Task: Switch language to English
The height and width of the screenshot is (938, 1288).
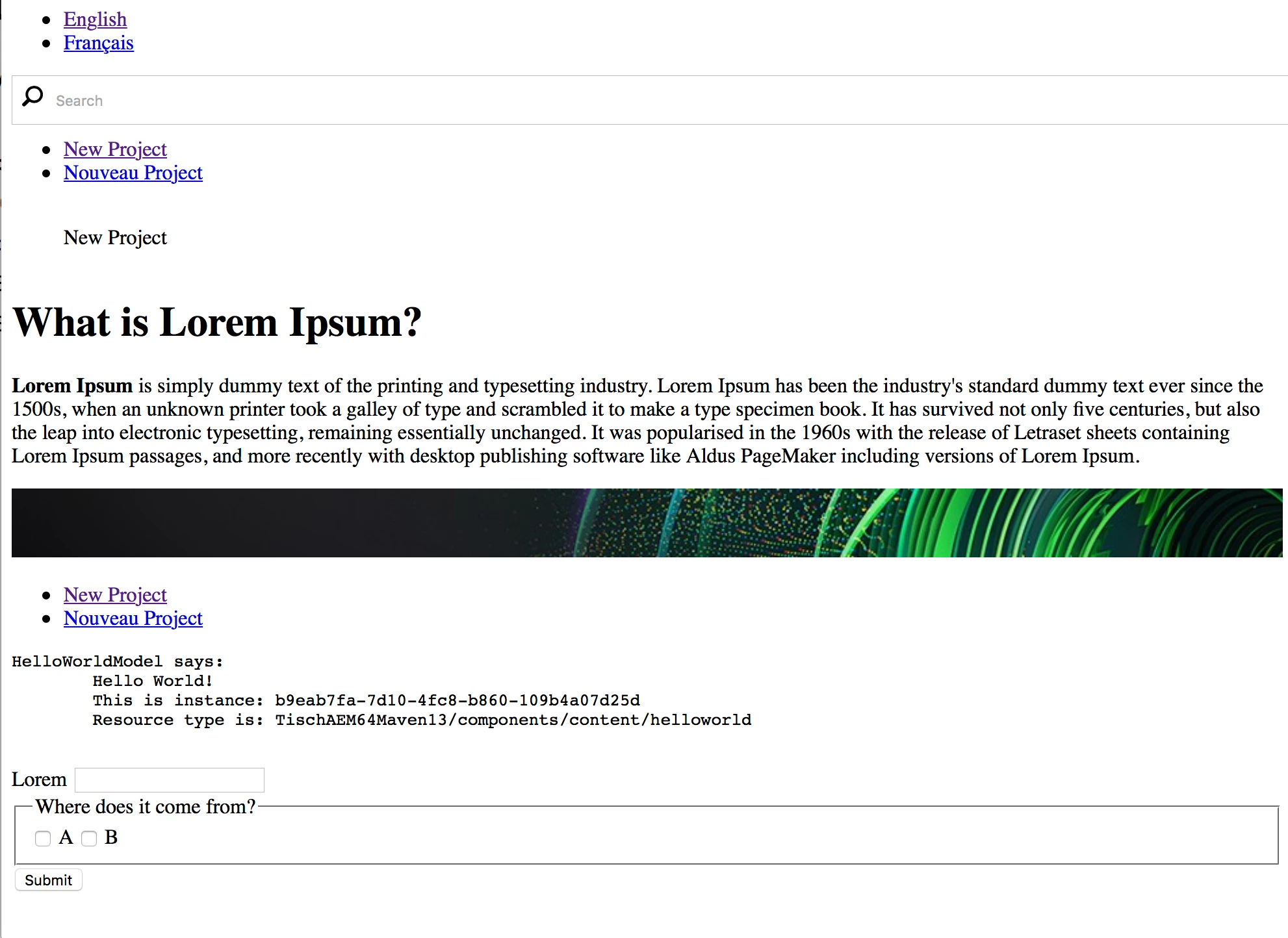Action: (x=95, y=19)
